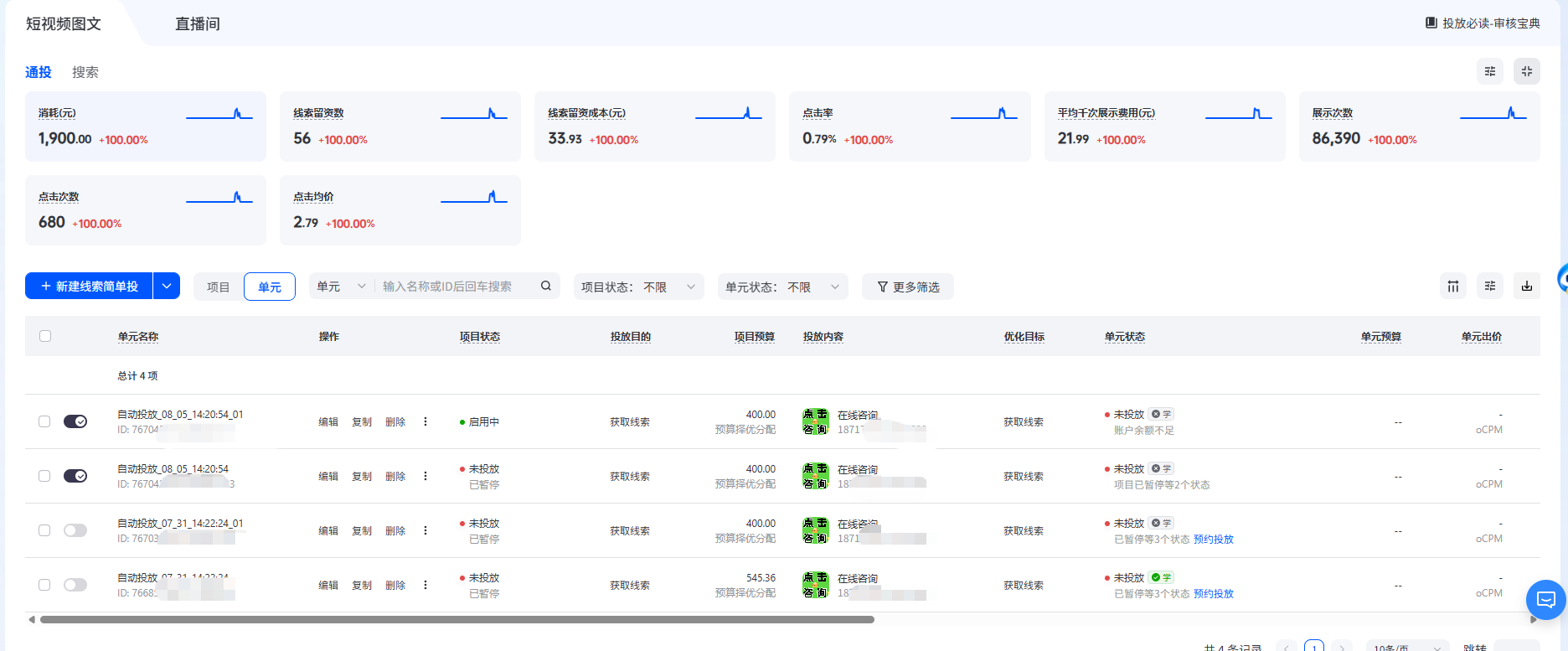
Task: Download the table data
Action: pyautogui.click(x=1527, y=287)
